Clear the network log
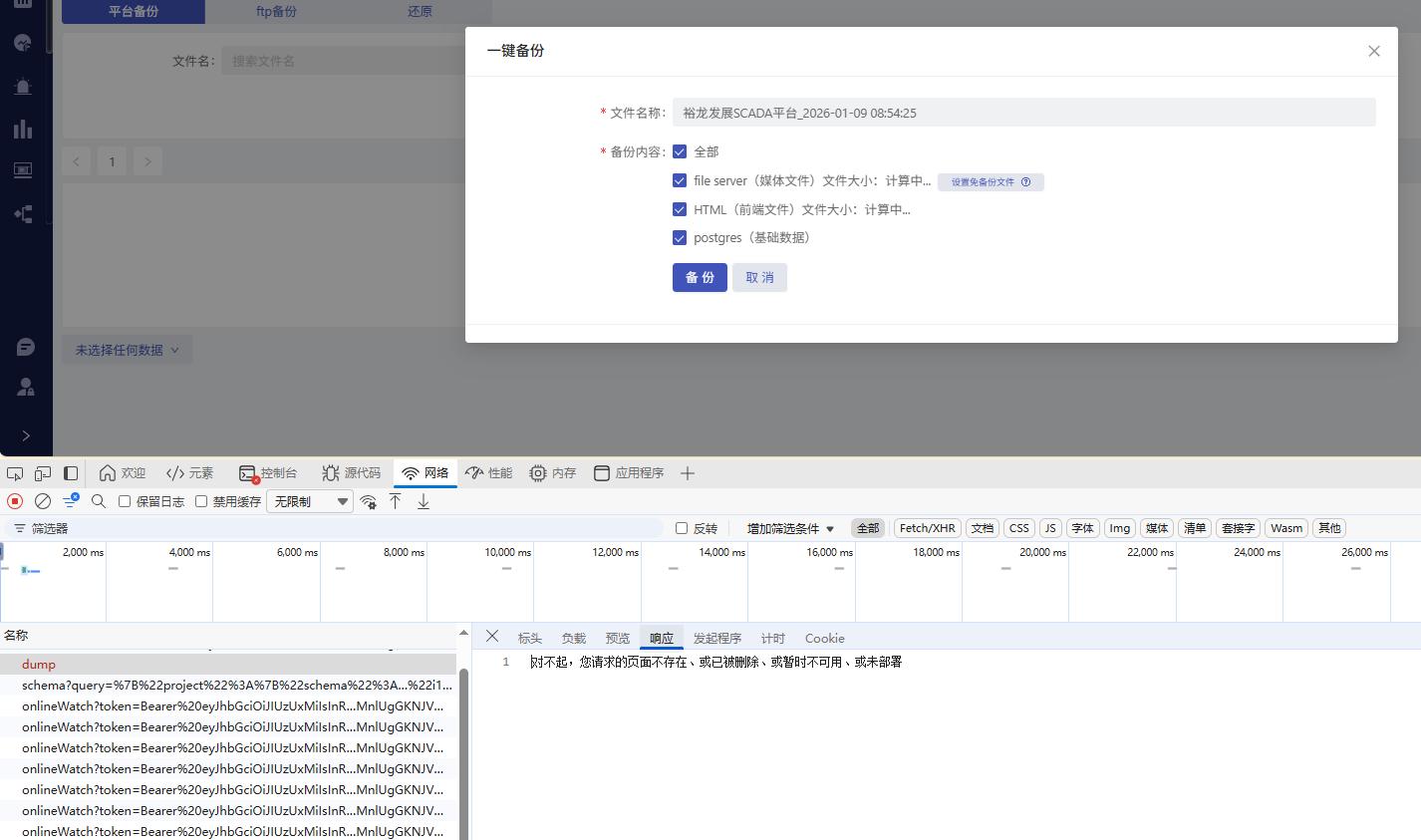The image size is (1421, 840). (x=43, y=501)
